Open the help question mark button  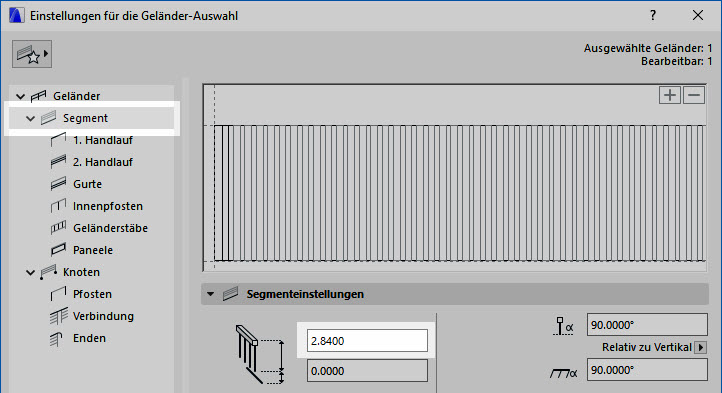(x=653, y=15)
